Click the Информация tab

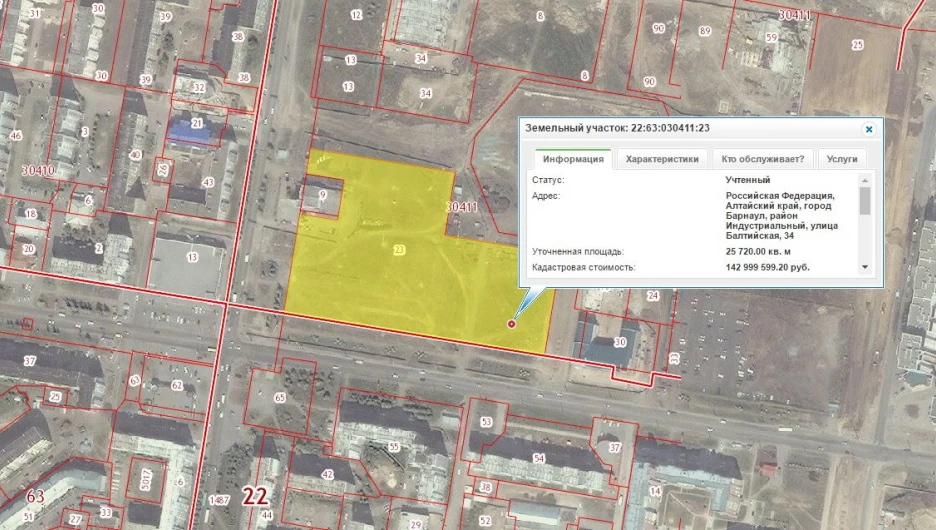(x=571, y=158)
